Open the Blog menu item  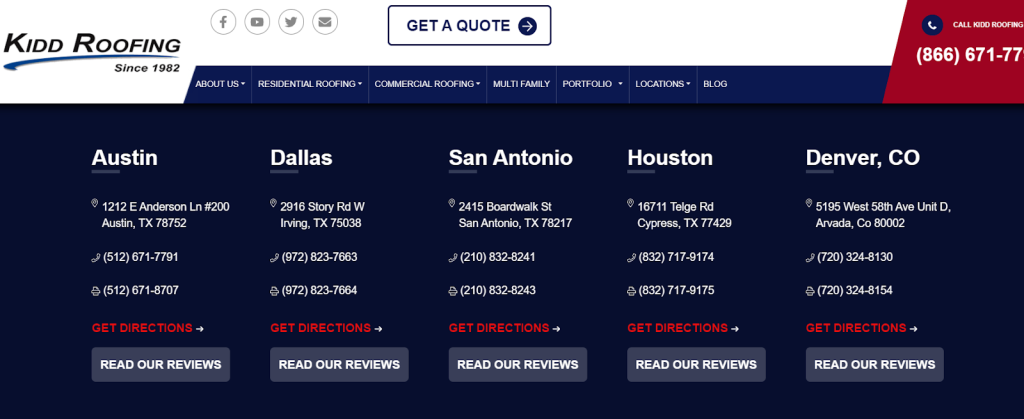(x=715, y=84)
